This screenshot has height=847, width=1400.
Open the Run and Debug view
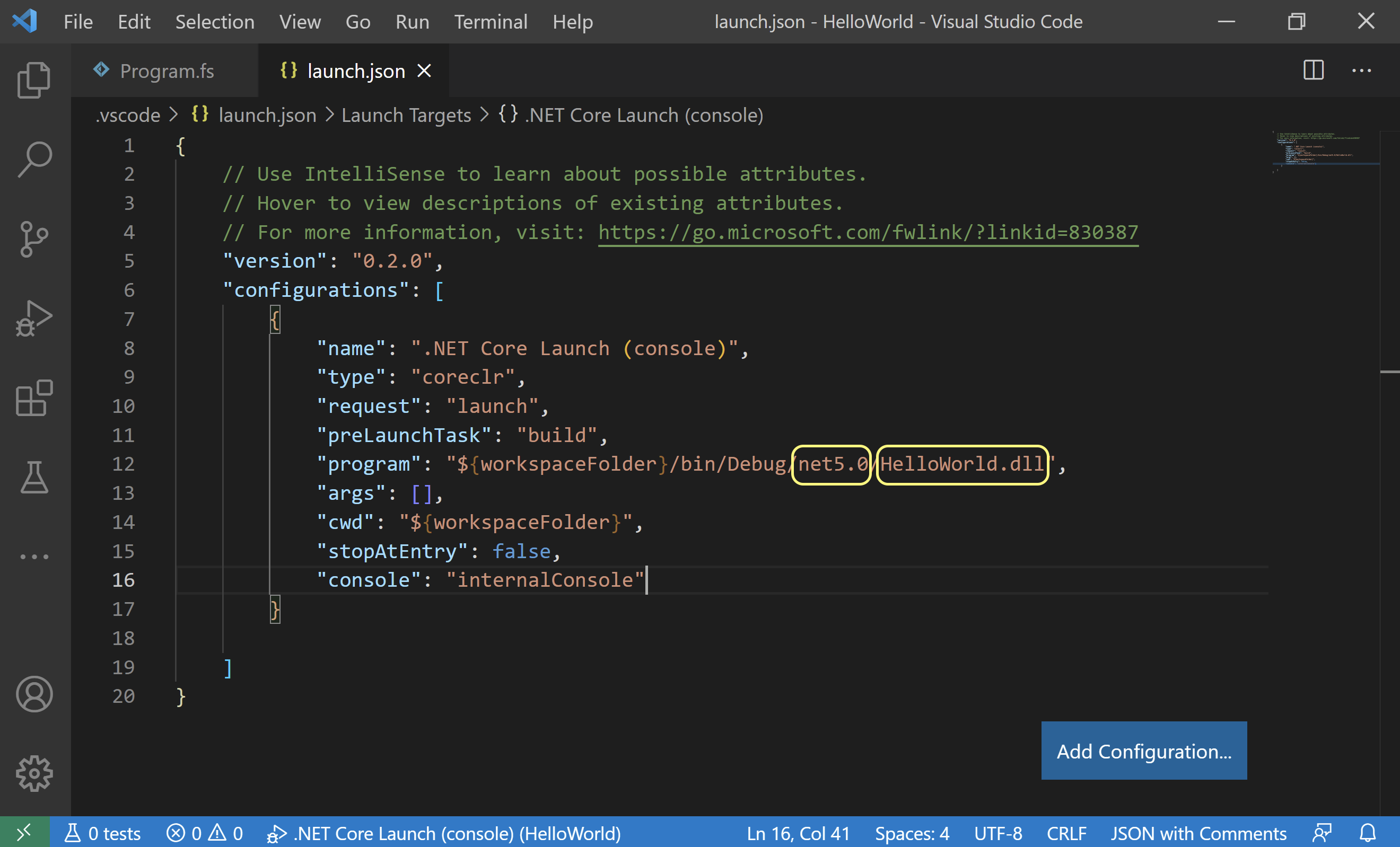point(34,319)
